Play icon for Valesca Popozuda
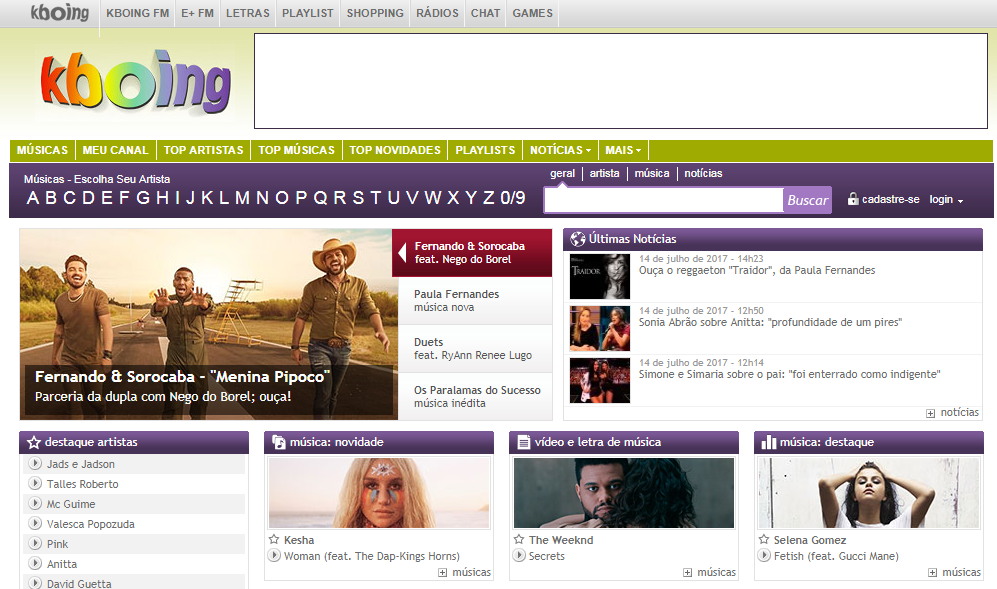This screenshot has height=589, width=997. click(x=36, y=523)
